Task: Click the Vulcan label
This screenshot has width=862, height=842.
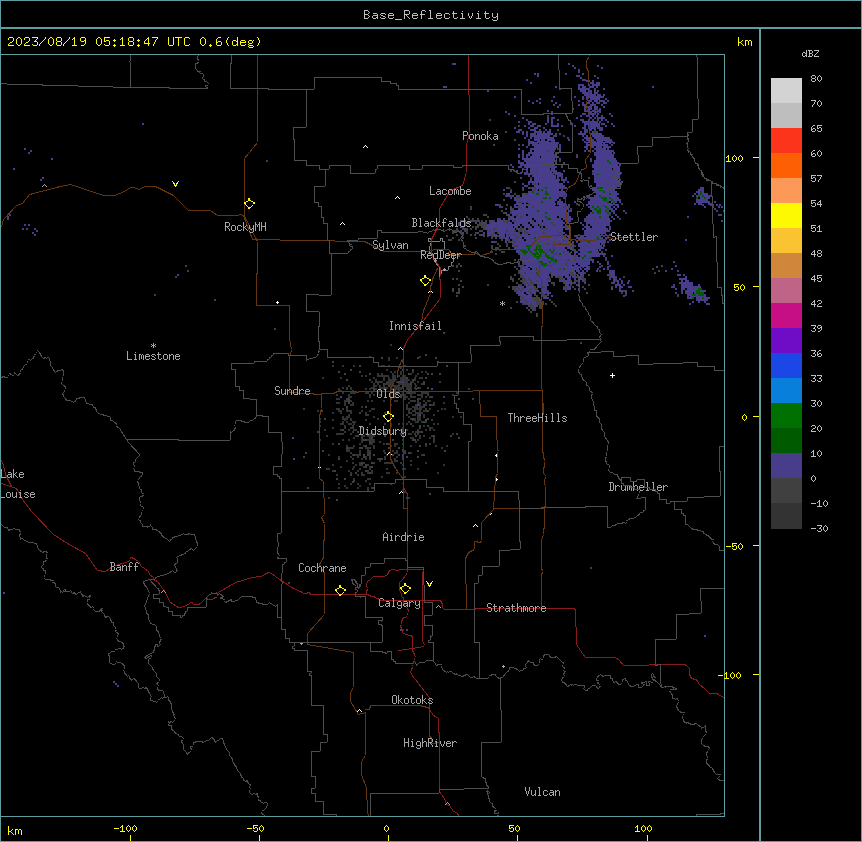Action: point(542,792)
